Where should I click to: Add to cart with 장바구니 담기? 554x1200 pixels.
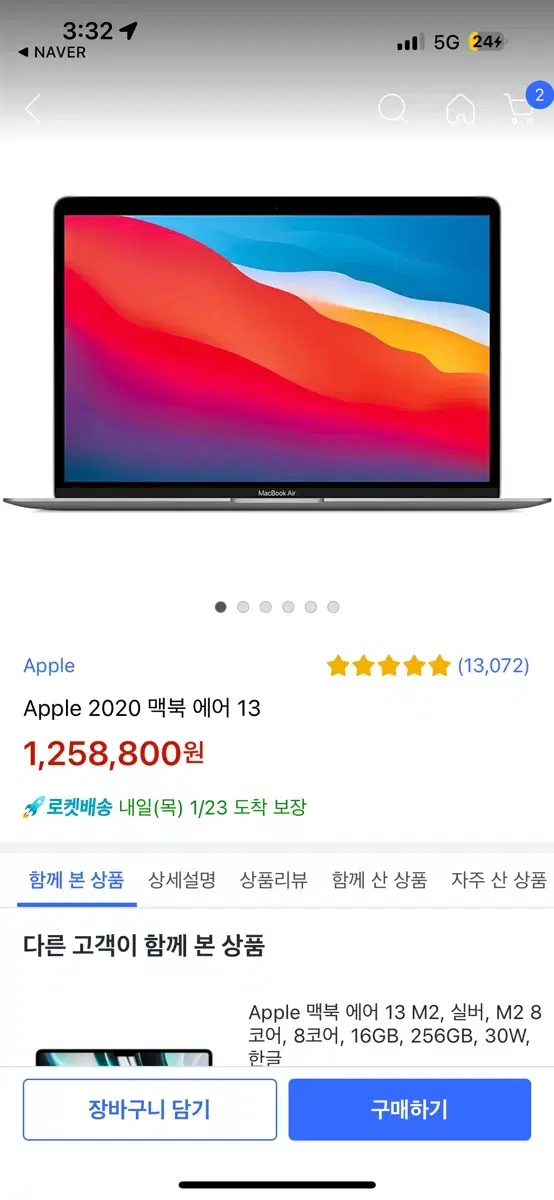pyautogui.click(x=149, y=1109)
